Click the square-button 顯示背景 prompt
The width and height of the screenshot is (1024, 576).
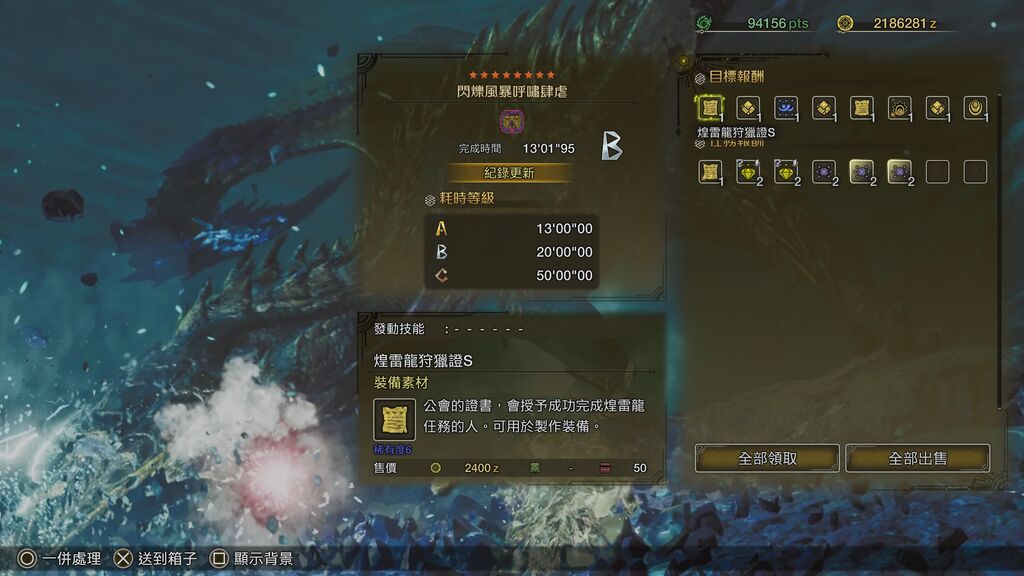pyautogui.click(x=251, y=558)
